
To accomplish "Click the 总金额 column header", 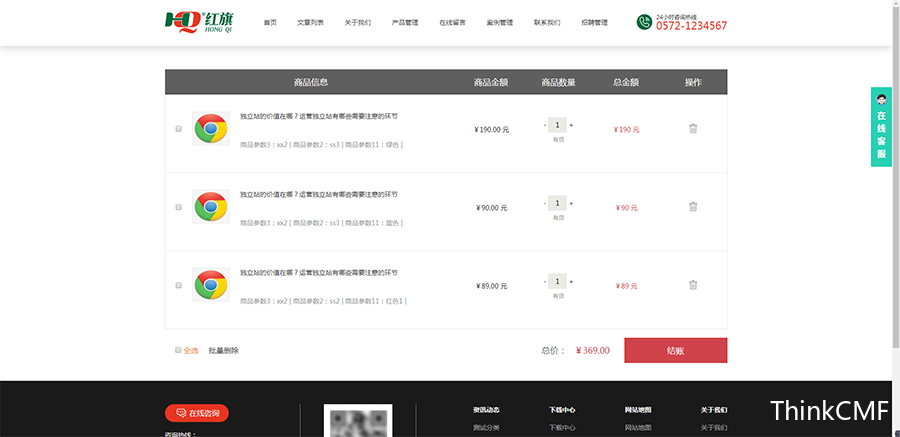I will pos(626,82).
